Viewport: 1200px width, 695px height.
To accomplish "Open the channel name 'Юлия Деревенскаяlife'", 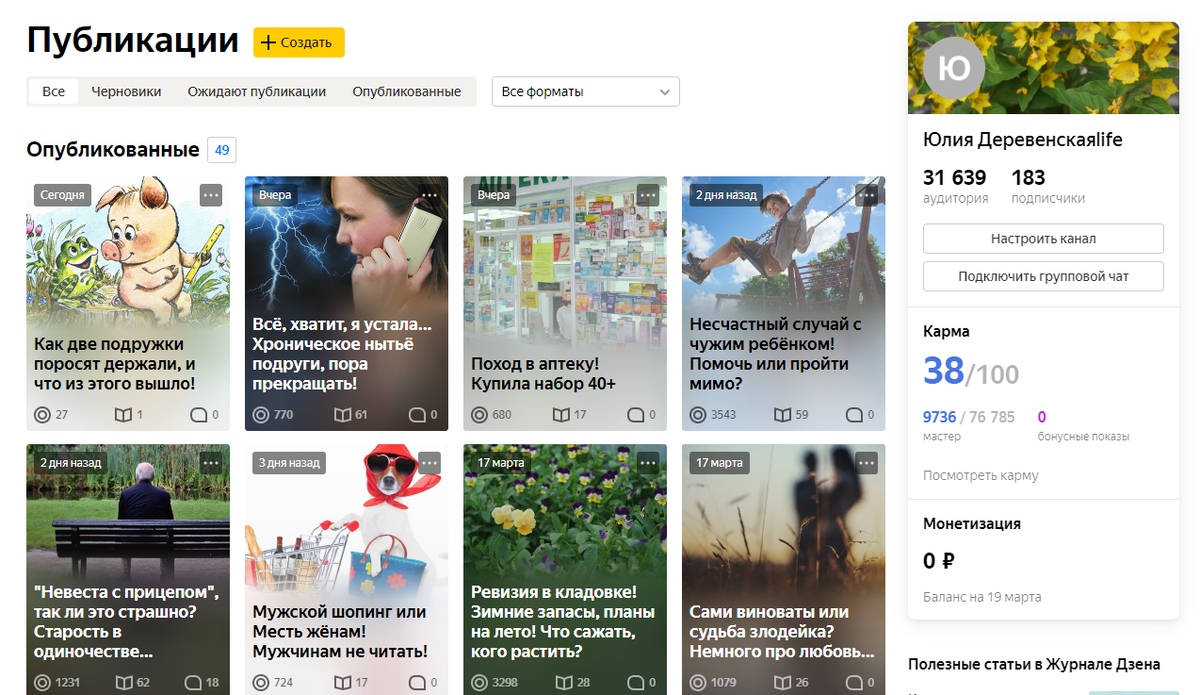I will 1023,140.
